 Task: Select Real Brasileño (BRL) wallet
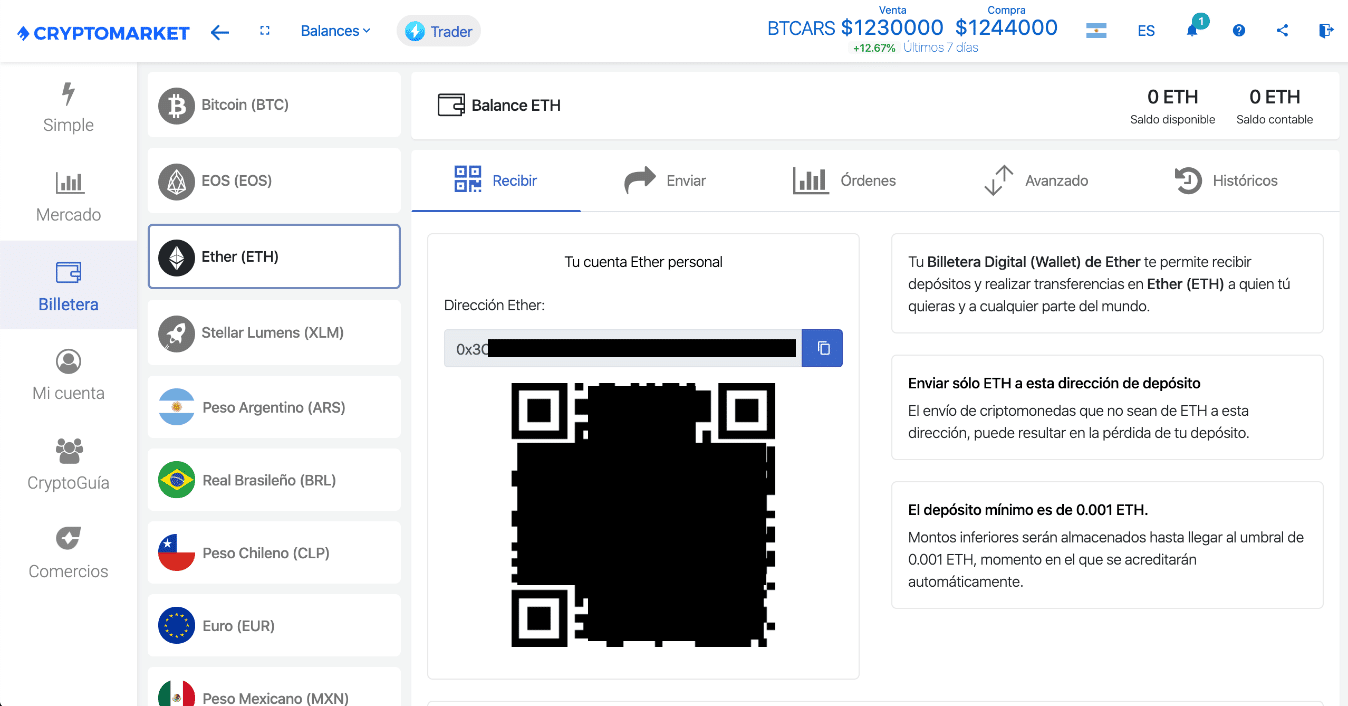coord(274,480)
